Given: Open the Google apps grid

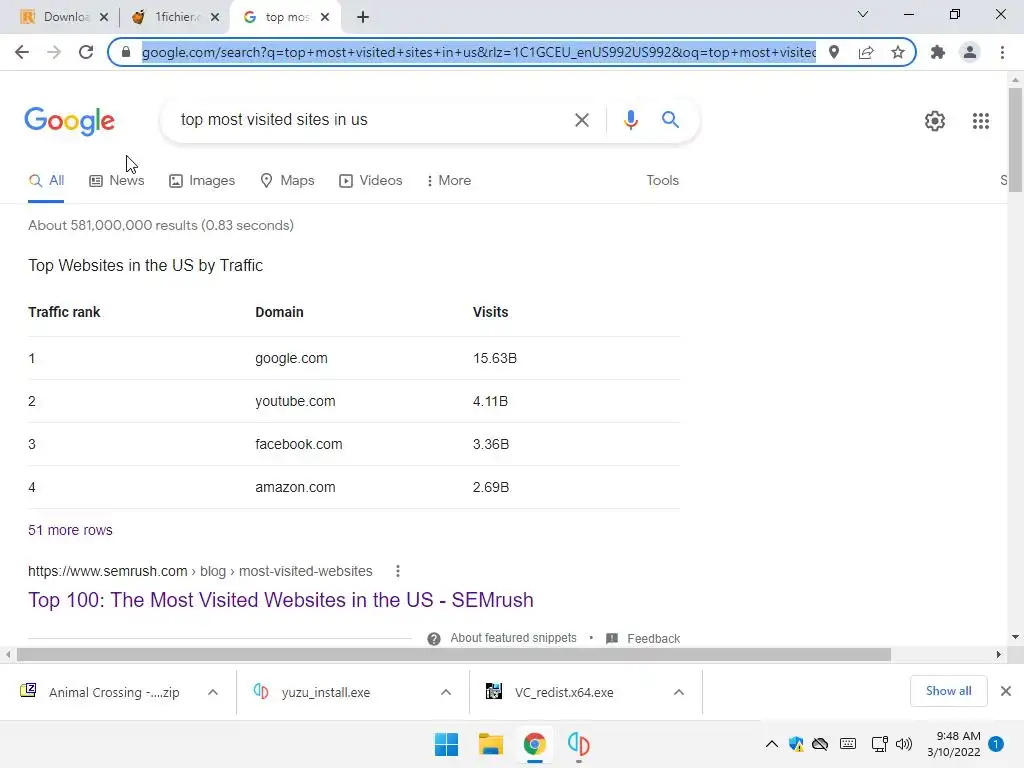Looking at the screenshot, I should pyautogui.click(x=980, y=121).
